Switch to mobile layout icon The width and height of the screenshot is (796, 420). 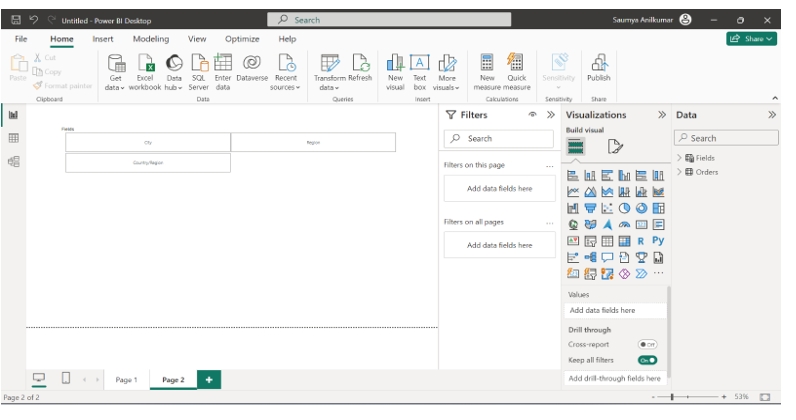(66, 378)
